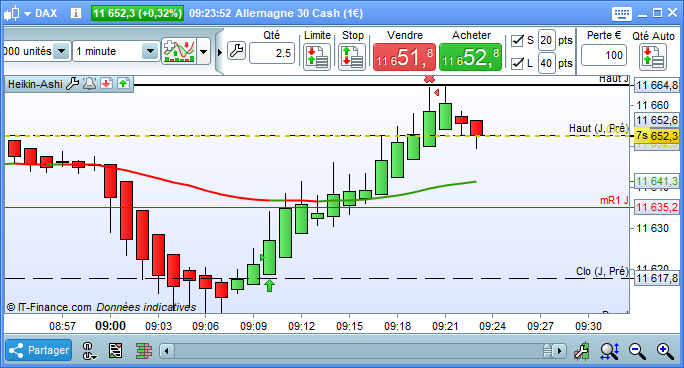The height and width of the screenshot is (368, 684).
Task: Place a Stop order icon
Action: click(x=352, y=57)
